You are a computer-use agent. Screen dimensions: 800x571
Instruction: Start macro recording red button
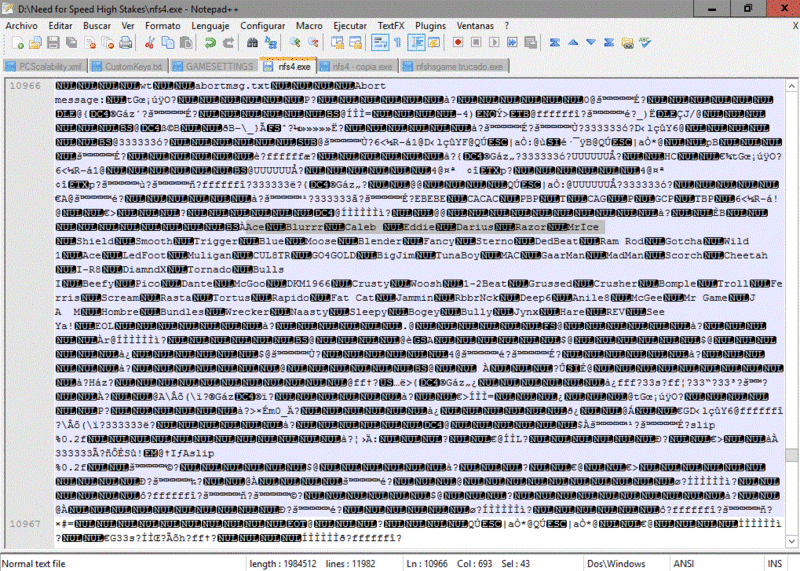point(458,43)
